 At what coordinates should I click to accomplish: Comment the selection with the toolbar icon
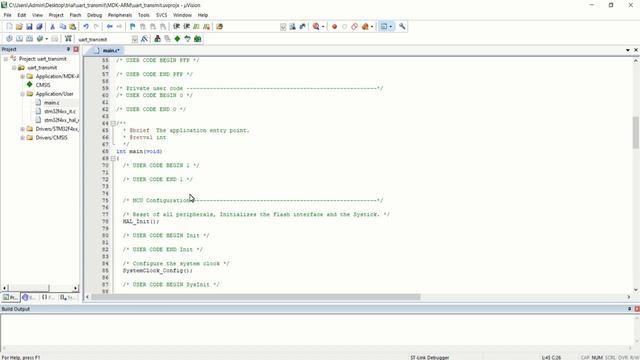[x=196, y=27]
